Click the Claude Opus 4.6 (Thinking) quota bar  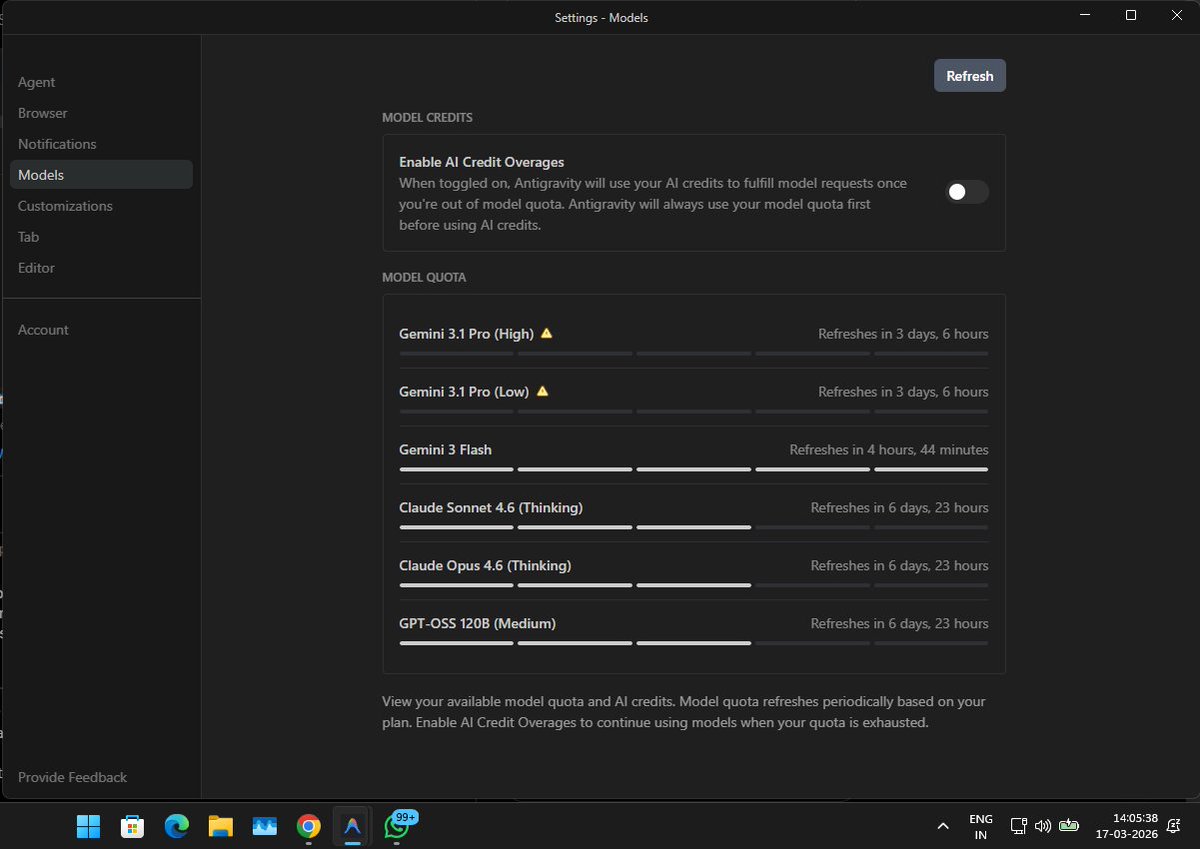[x=694, y=585]
